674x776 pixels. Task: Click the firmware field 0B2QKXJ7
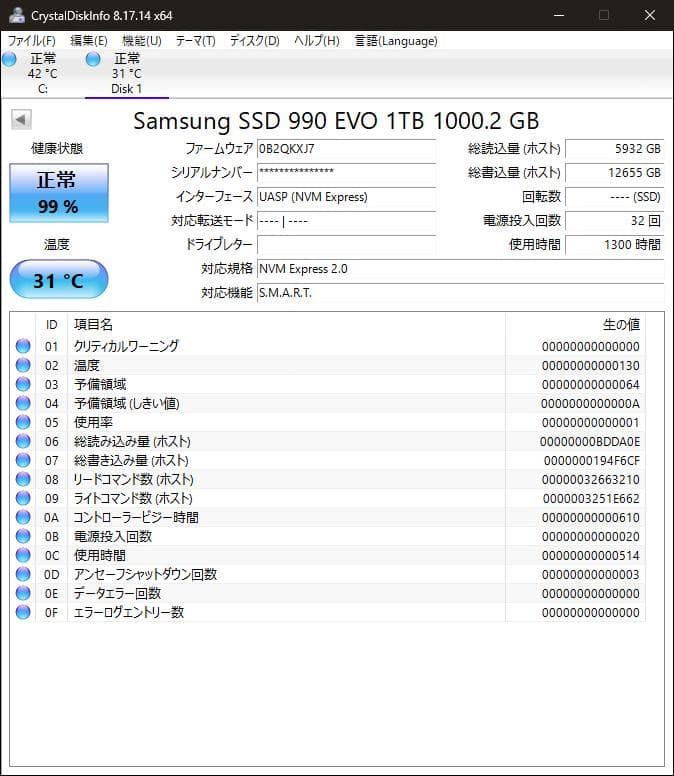346,148
